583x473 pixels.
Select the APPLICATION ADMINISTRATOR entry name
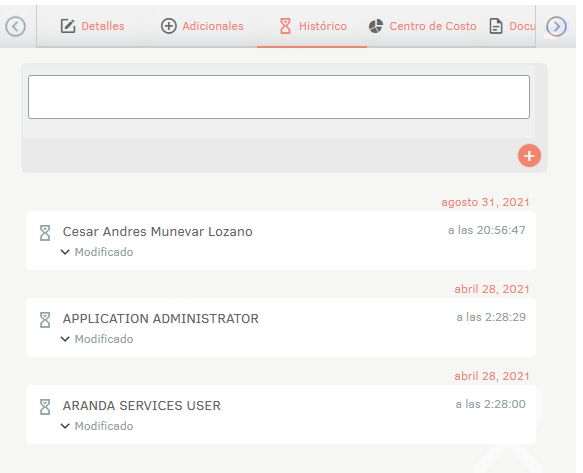161,319
